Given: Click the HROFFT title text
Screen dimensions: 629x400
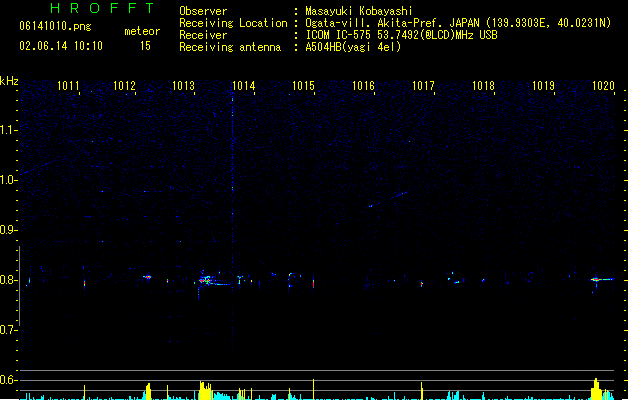Looking at the screenshot, I should click(x=102, y=8).
